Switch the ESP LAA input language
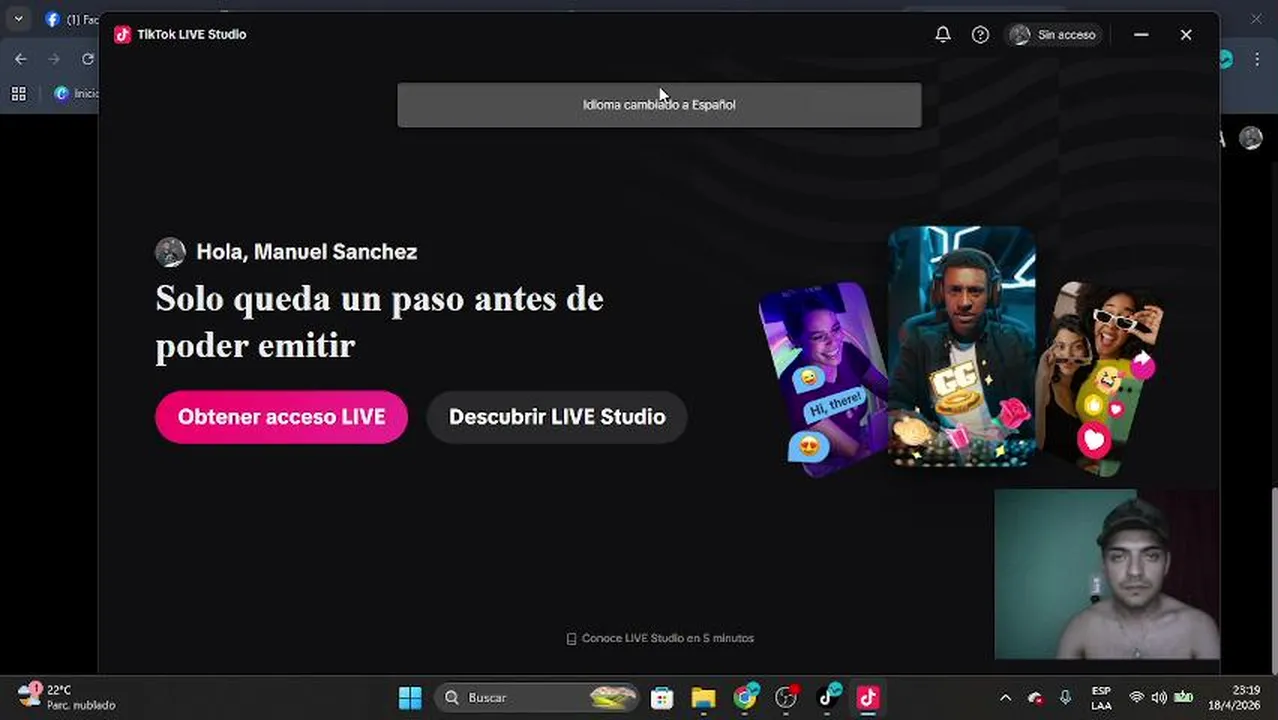The image size is (1278, 720). click(x=1101, y=698)
